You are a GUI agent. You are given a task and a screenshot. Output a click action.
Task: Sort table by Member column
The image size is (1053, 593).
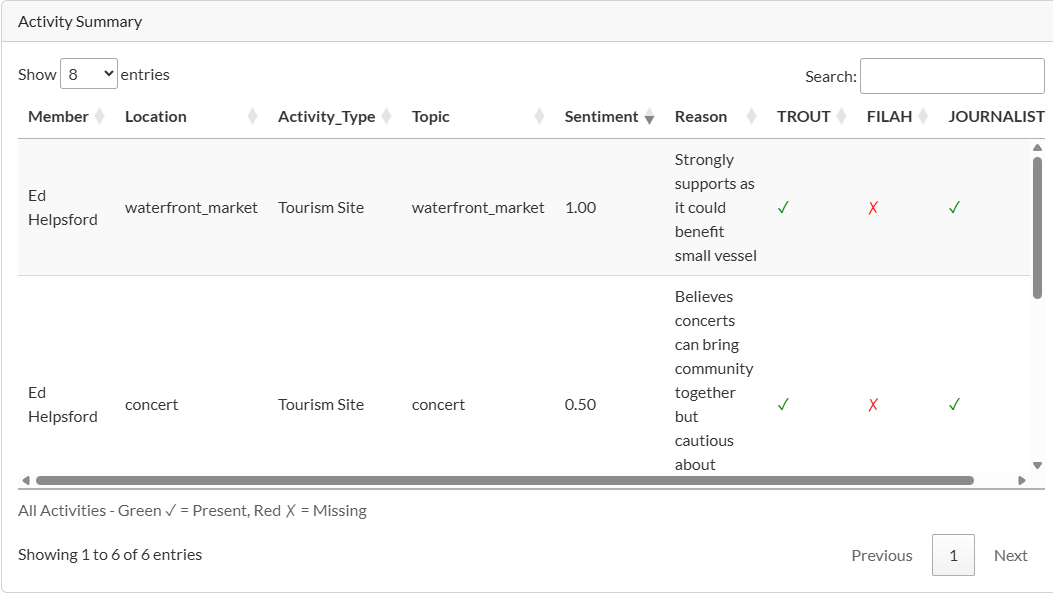click(x=58, y=117)
